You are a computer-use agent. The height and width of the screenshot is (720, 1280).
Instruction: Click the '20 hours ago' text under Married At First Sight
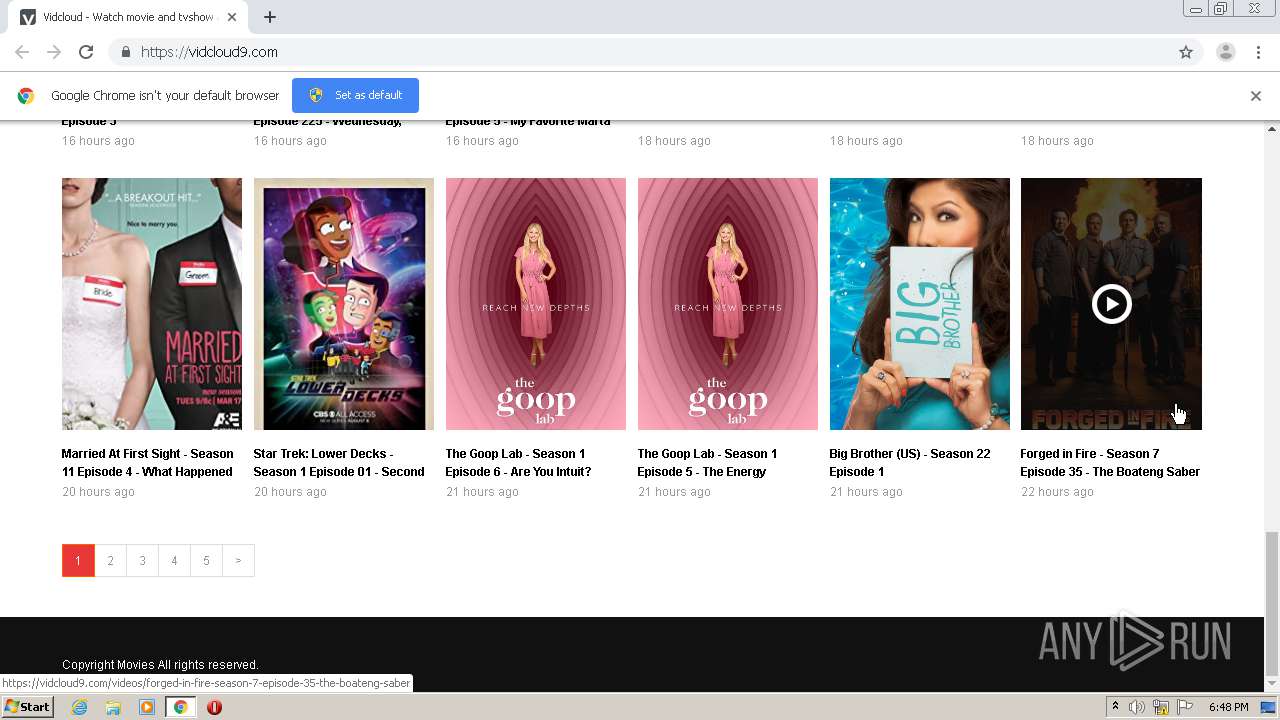point(98,491)
